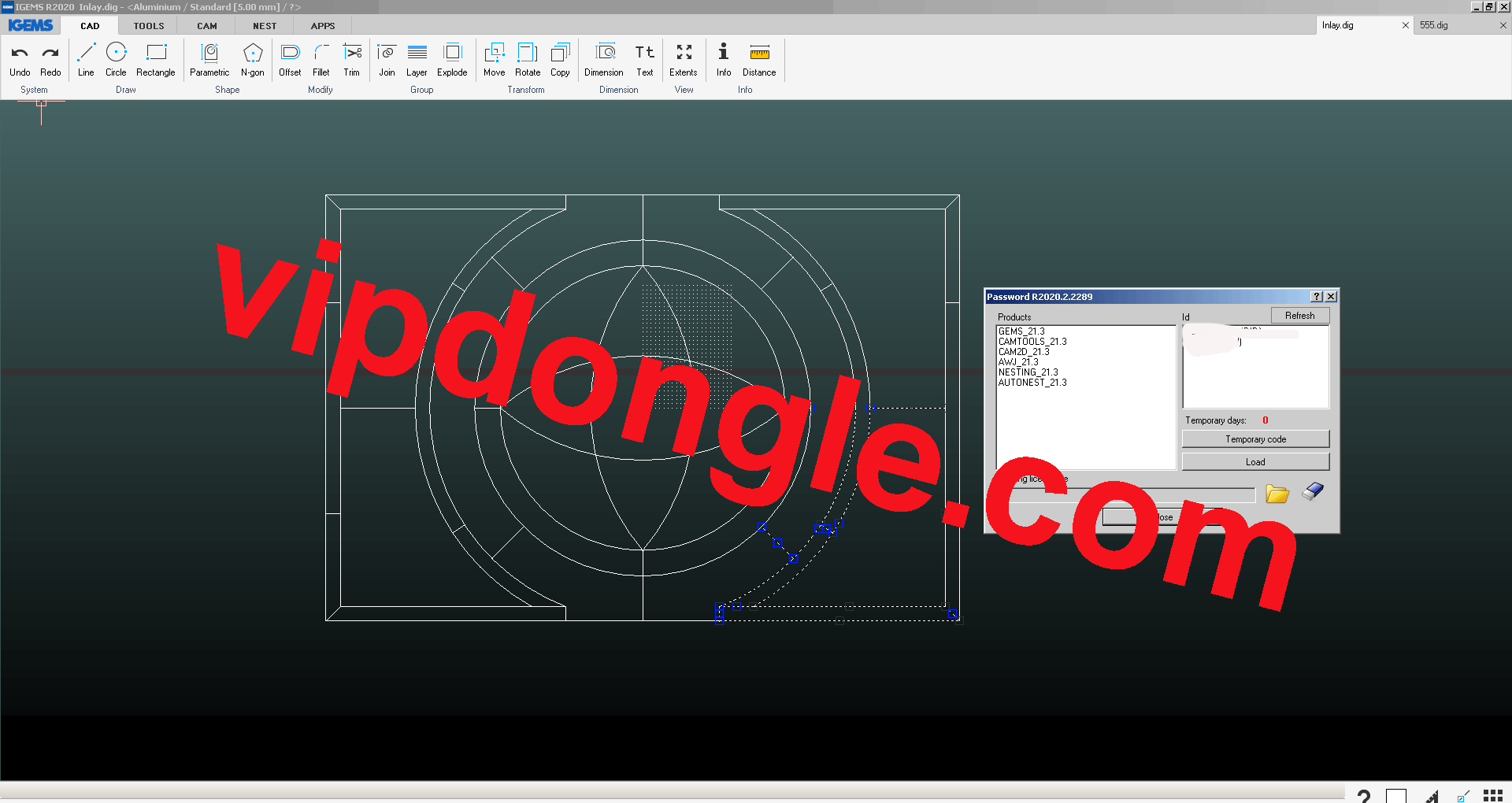Viewport: 1512px width, 803px height.
Task: Activate the Fillet tool
Action: point(321,60)
